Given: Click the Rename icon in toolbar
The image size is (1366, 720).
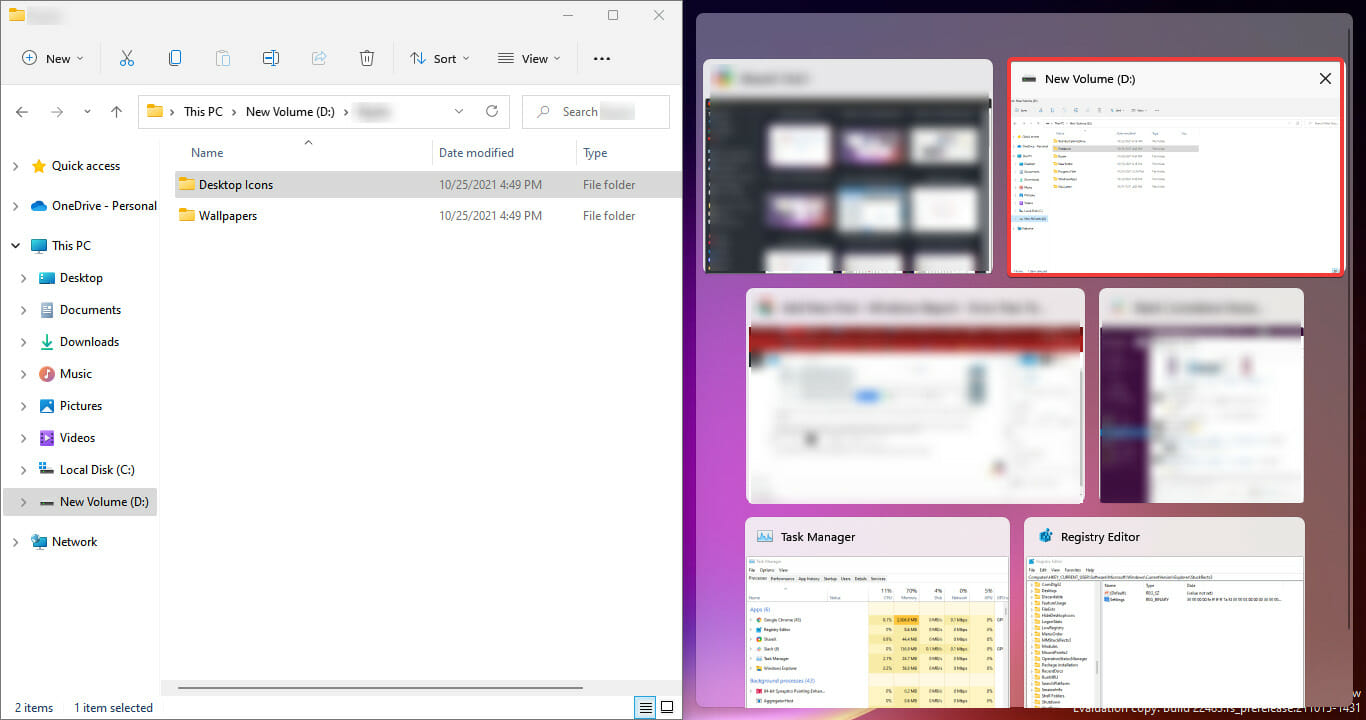Looking at the screenshot, I should (x=271, y=59).
